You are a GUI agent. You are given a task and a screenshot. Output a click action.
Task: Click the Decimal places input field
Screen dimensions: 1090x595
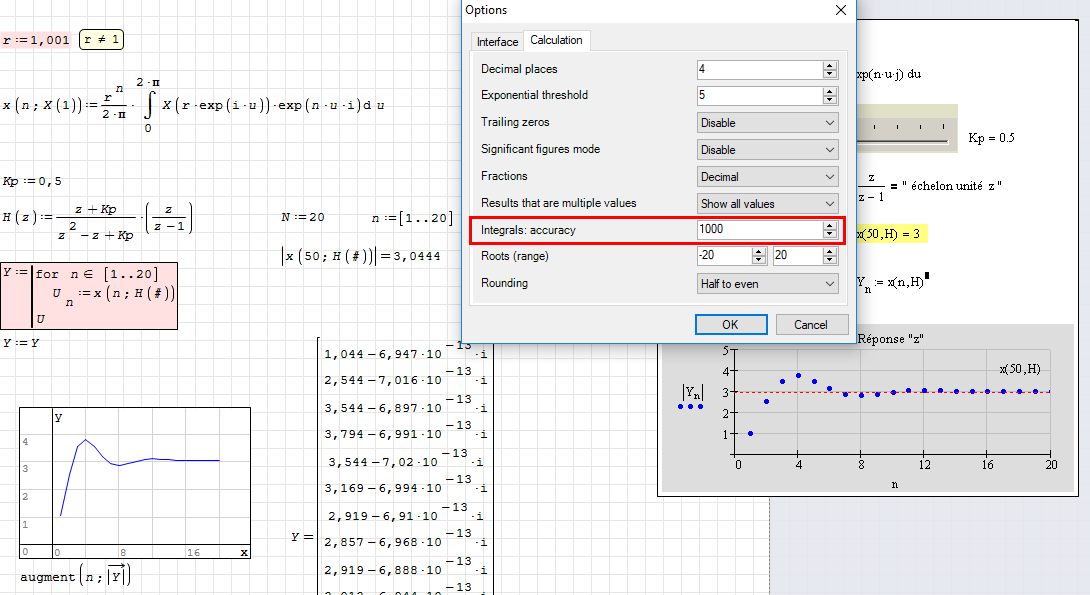click(758, 69)
